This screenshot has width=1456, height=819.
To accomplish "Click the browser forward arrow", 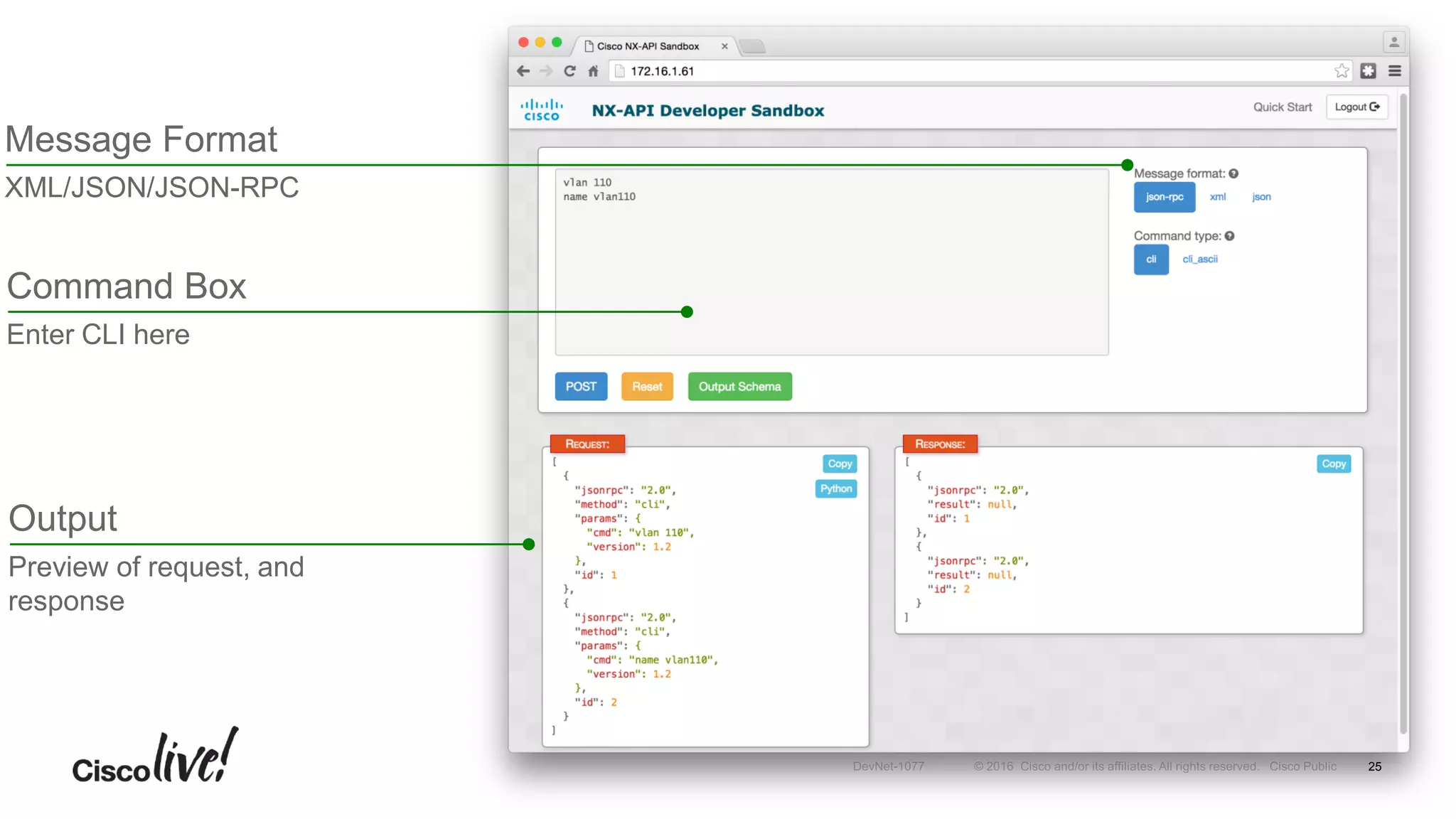I will click(546, 71).
